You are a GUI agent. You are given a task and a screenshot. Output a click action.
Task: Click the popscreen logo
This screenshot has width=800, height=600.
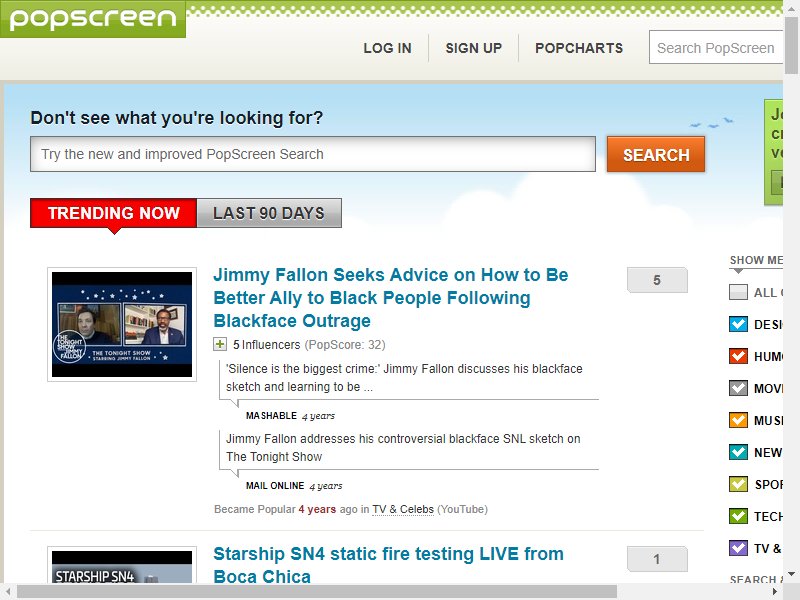point(93,18)
